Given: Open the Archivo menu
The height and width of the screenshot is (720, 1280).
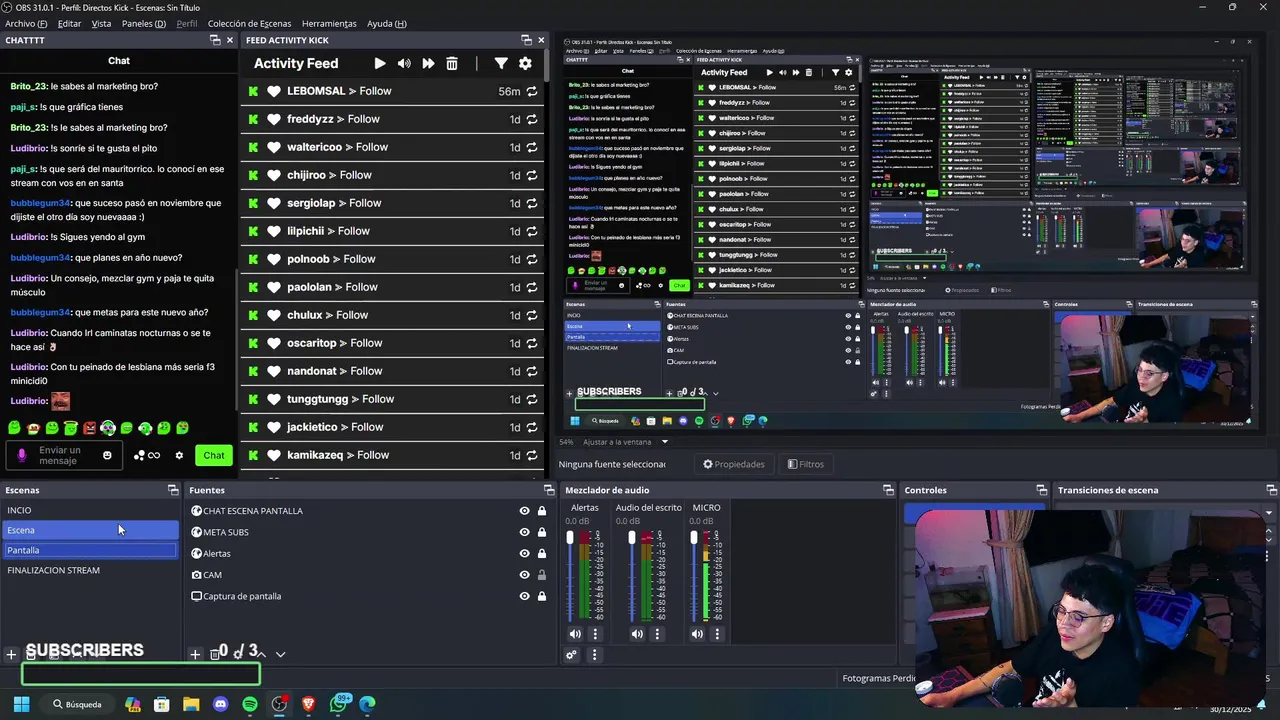Looking at the screenshot, I should coord(26,23).
